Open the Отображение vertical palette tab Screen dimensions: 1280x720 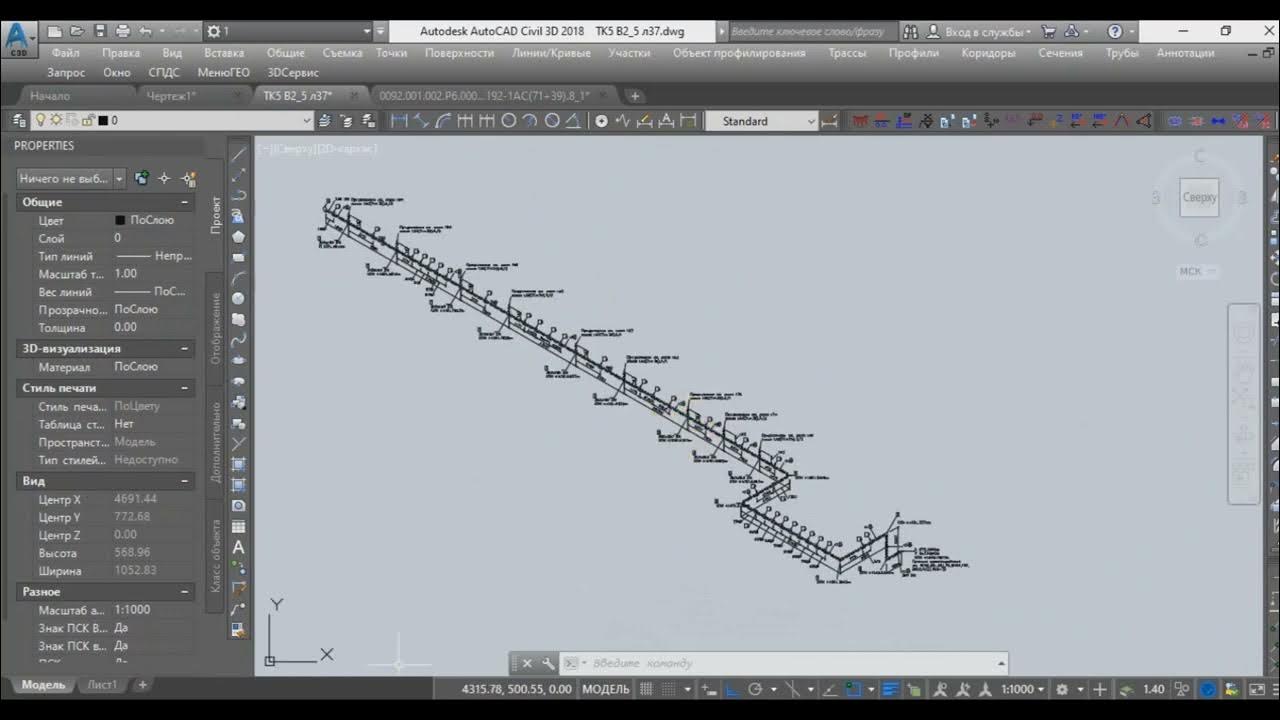point(216,328)
